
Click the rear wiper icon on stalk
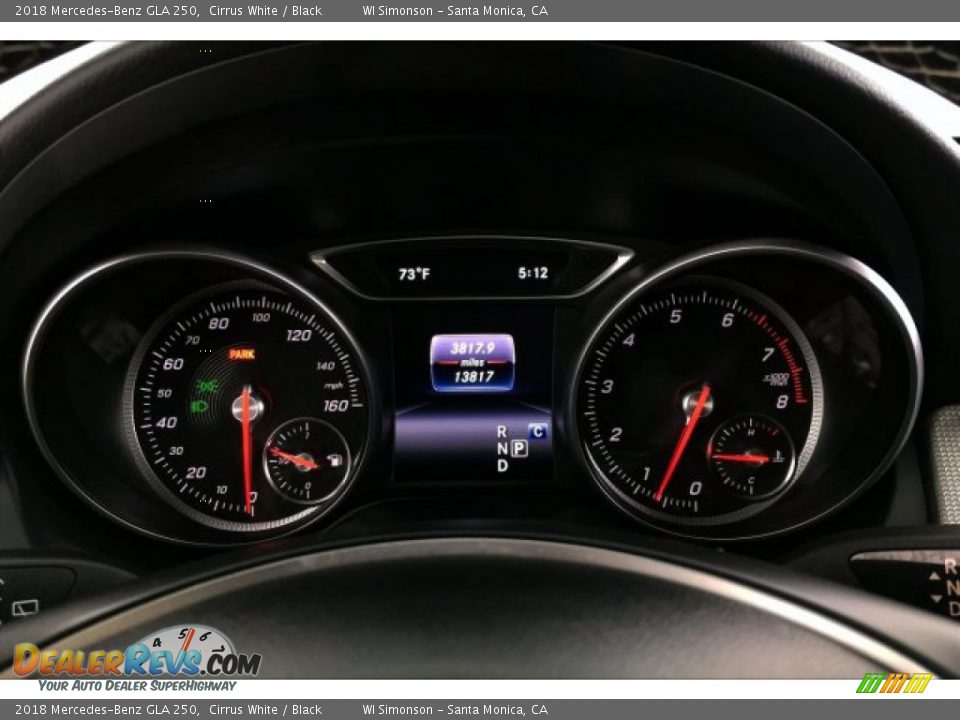point(24,607)
